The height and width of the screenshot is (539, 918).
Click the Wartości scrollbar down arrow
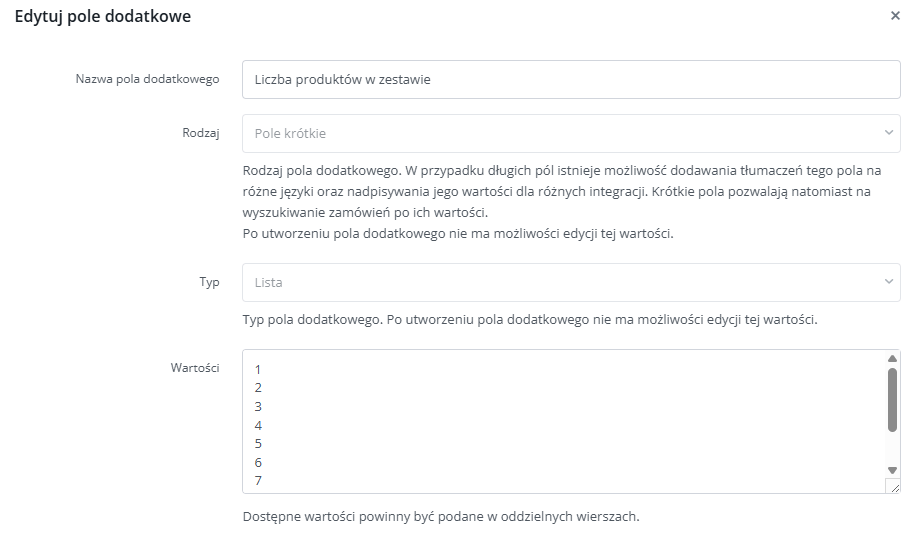point(892,470)
